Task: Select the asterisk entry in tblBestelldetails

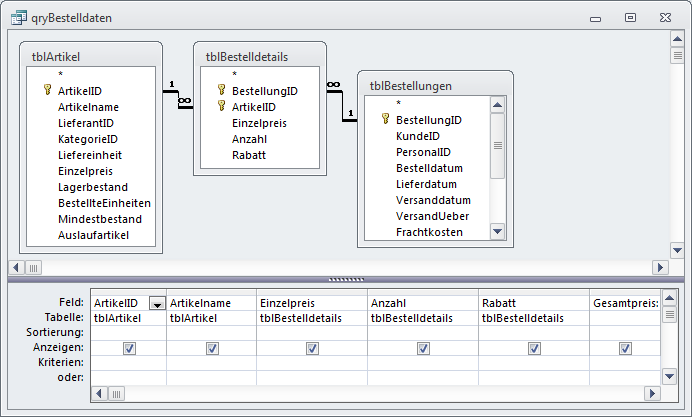Action: click(x=234, y=74)
